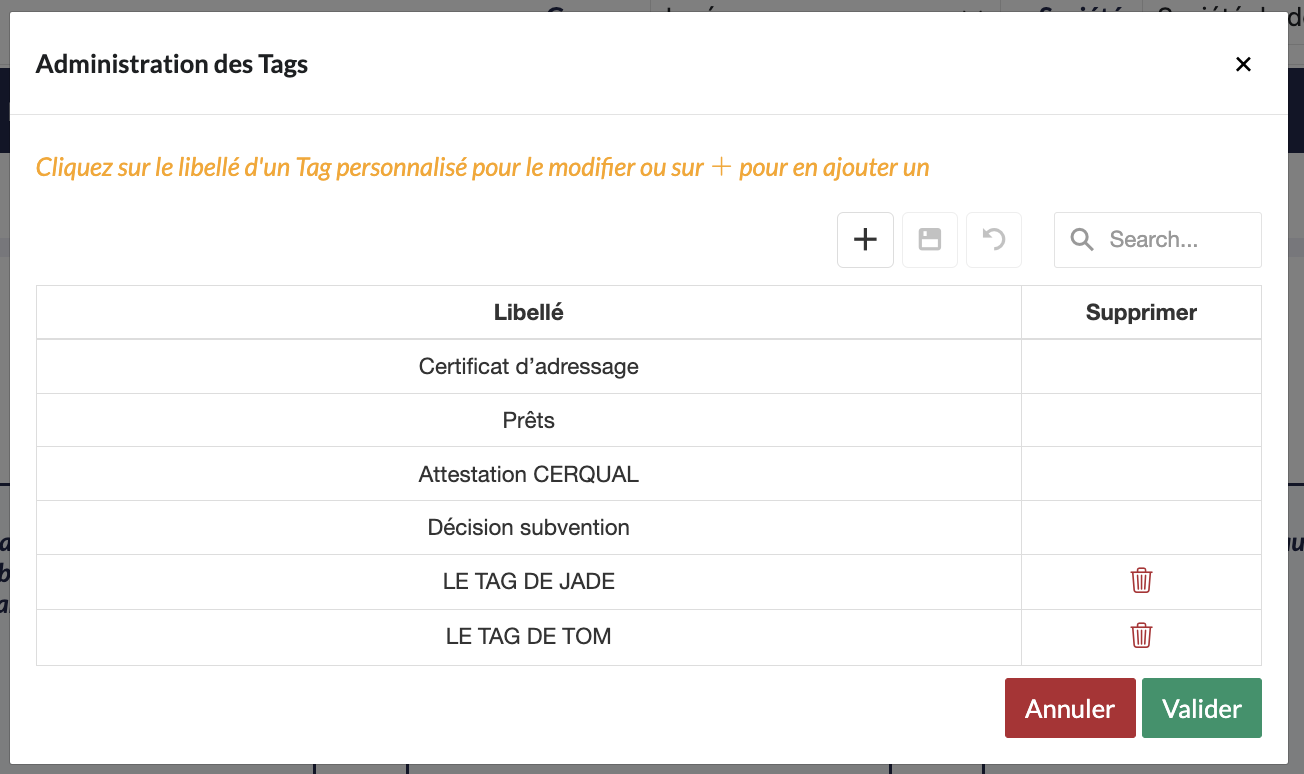Click the orange instruction text
Viewport: 1304px width, 774px height.
(482, 167)
